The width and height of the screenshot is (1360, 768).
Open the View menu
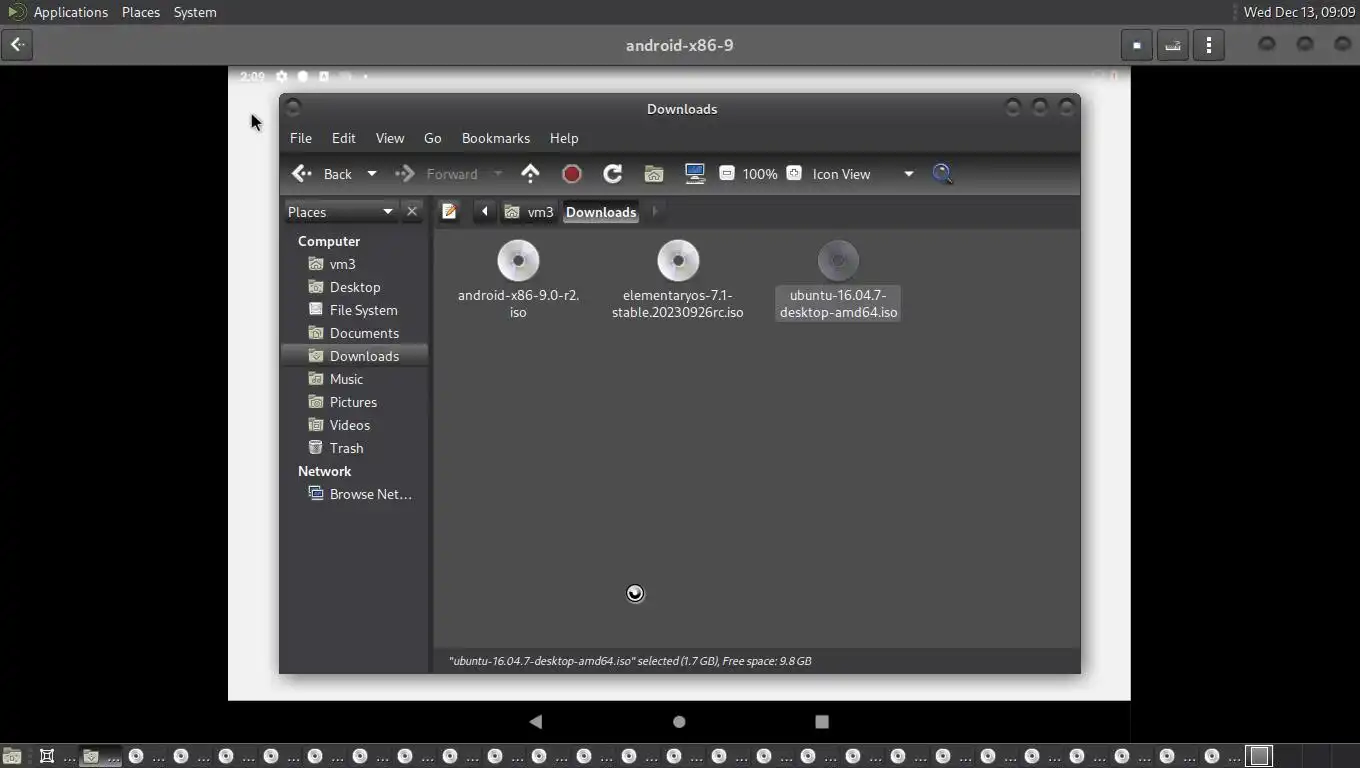(390, 138)
